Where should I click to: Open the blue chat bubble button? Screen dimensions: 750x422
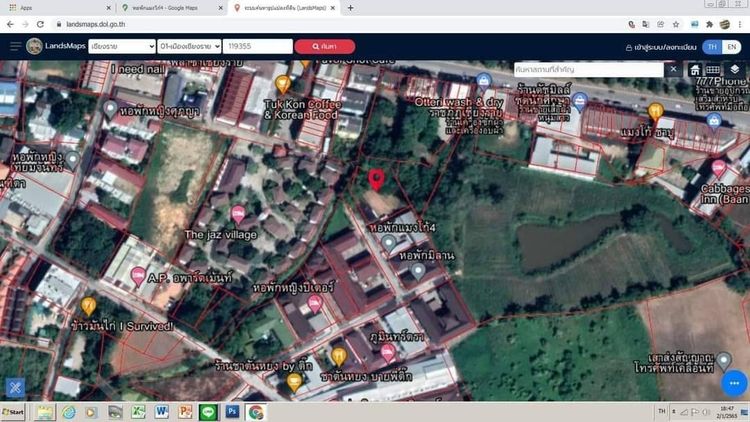[x=733, y=383]
